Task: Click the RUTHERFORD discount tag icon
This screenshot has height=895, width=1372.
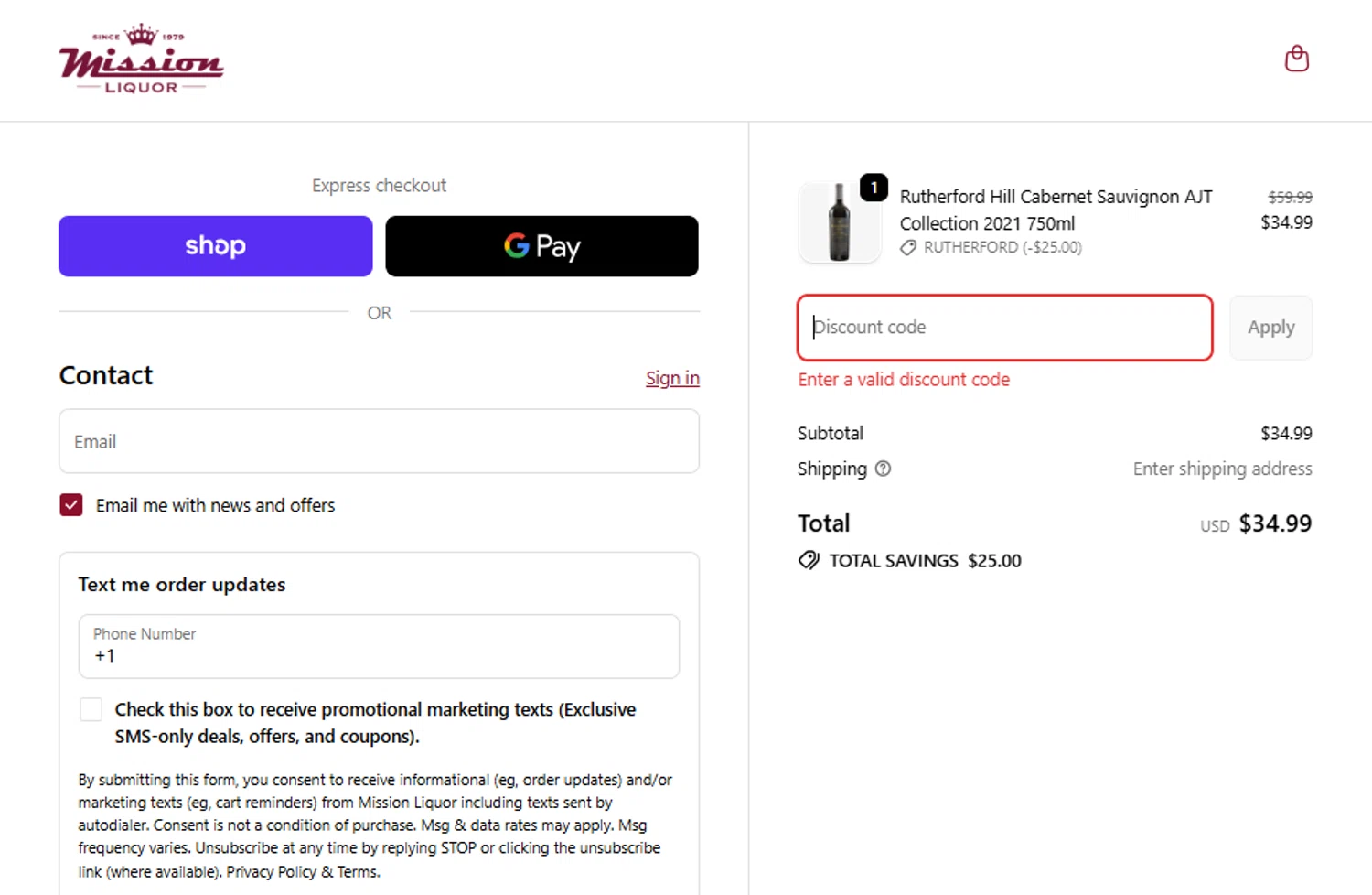Action: coord(908,248)
